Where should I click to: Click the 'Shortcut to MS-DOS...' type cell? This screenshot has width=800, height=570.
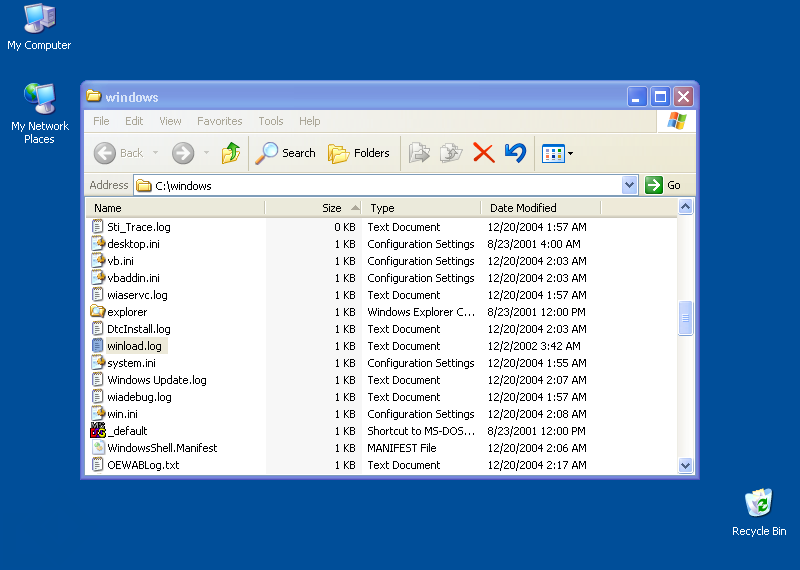421,431
